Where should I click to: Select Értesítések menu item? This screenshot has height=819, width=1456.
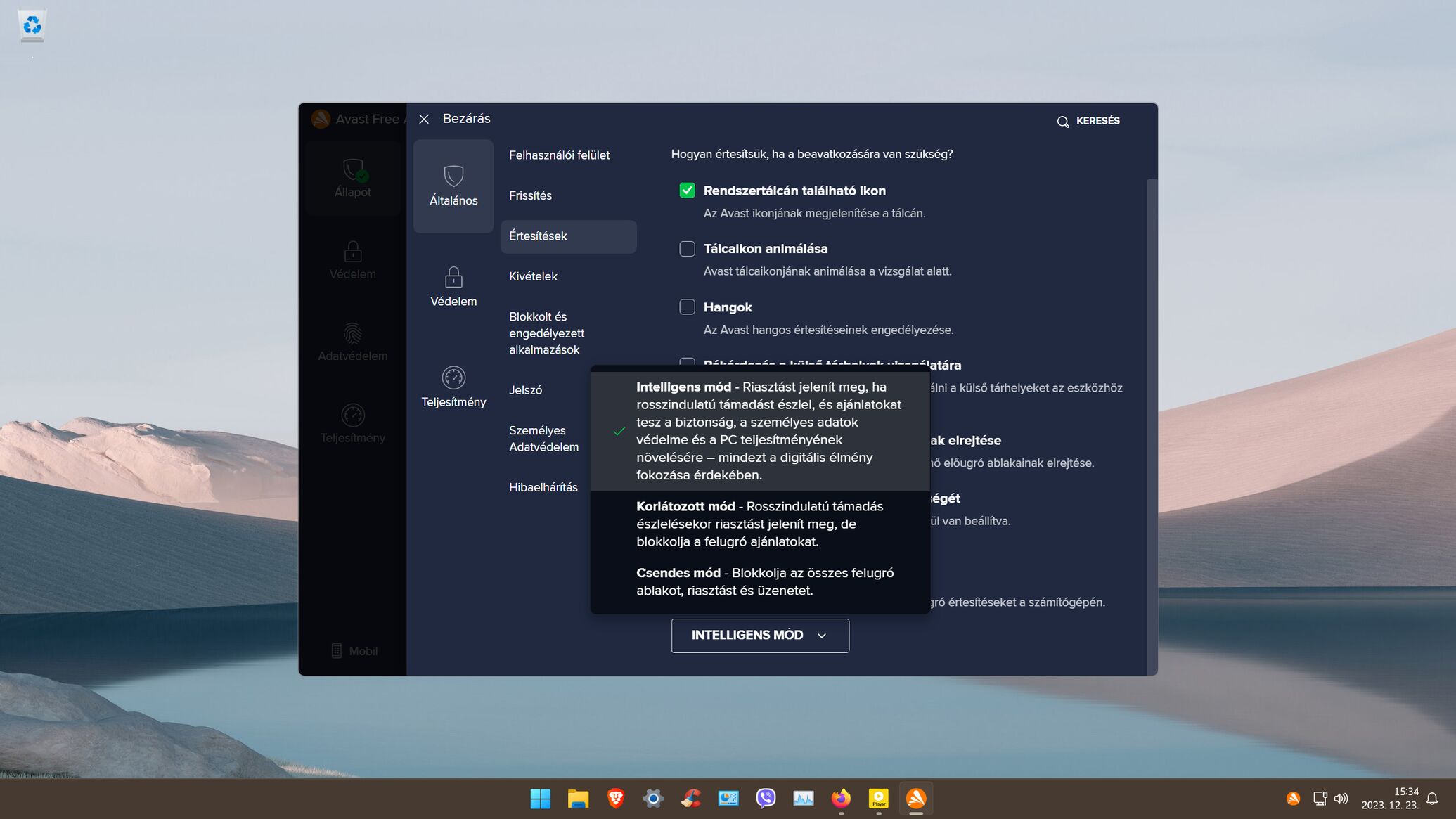click(568, 236)
